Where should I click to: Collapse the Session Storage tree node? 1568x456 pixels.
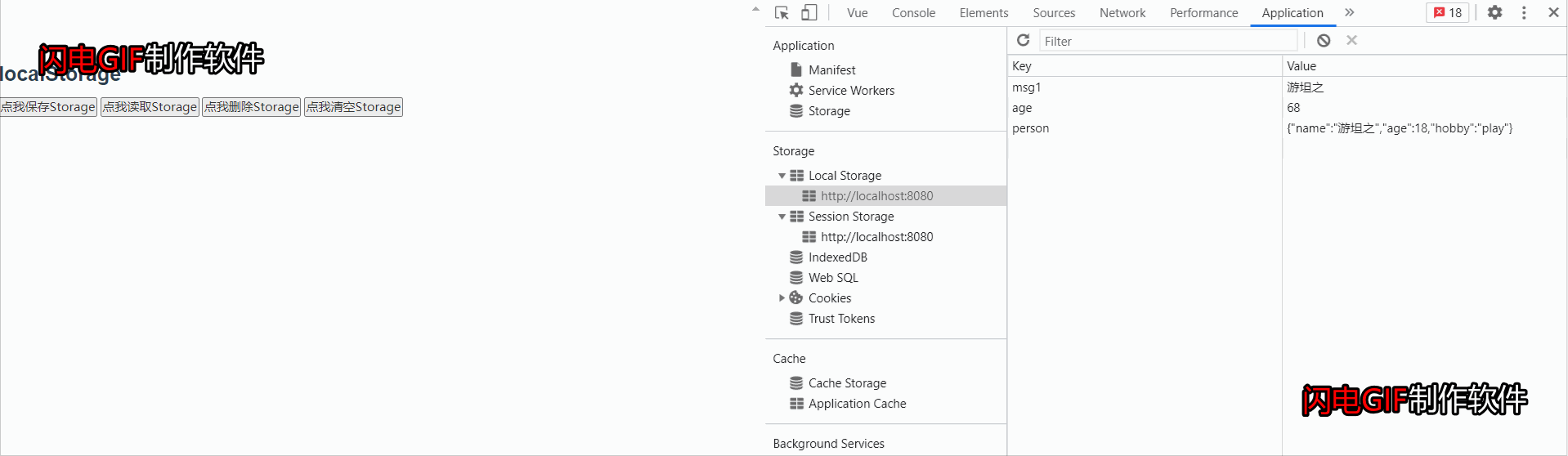click(x=782, y=217)
